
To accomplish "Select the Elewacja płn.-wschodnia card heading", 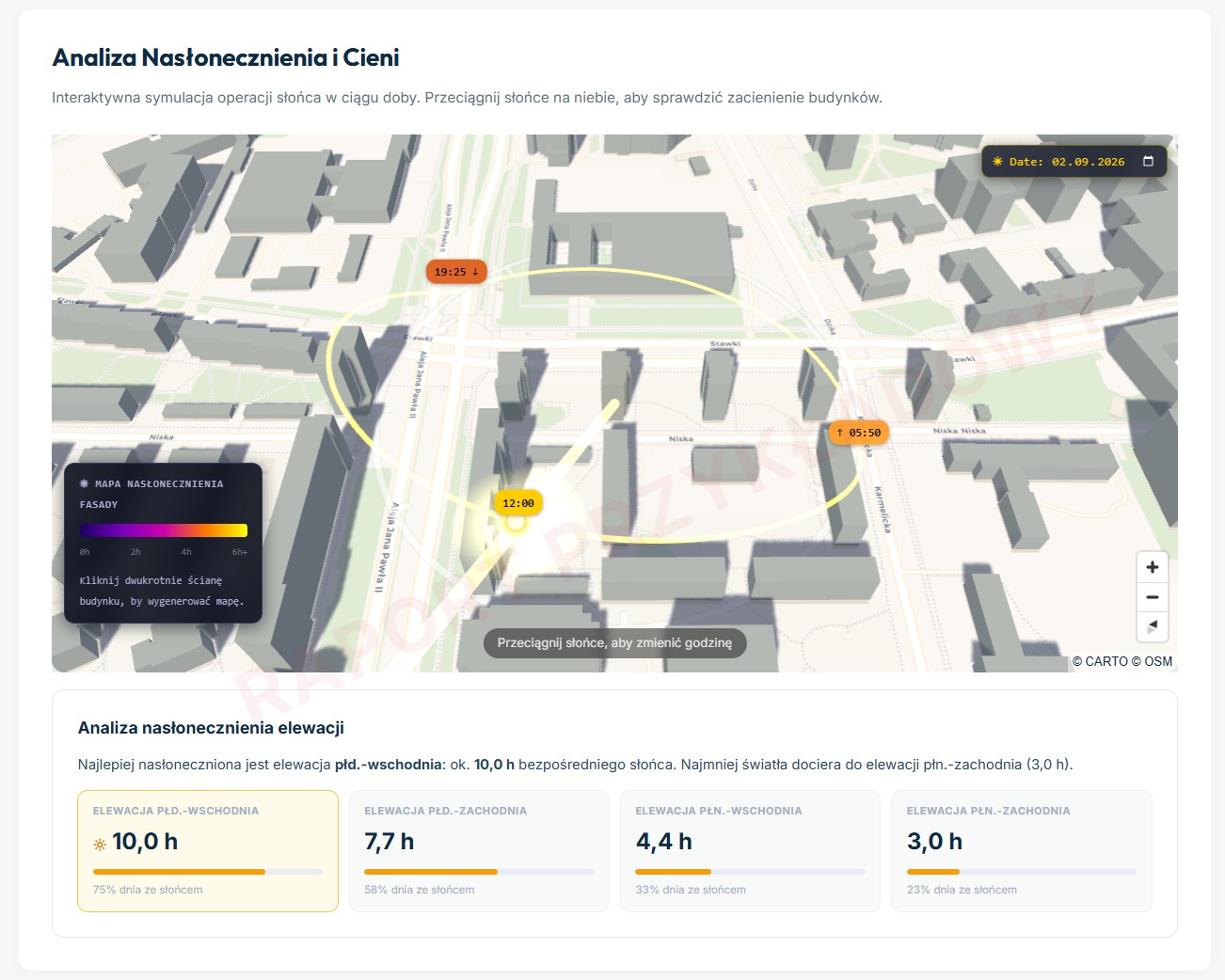I will pyautogui.click(x=719, y=811).
